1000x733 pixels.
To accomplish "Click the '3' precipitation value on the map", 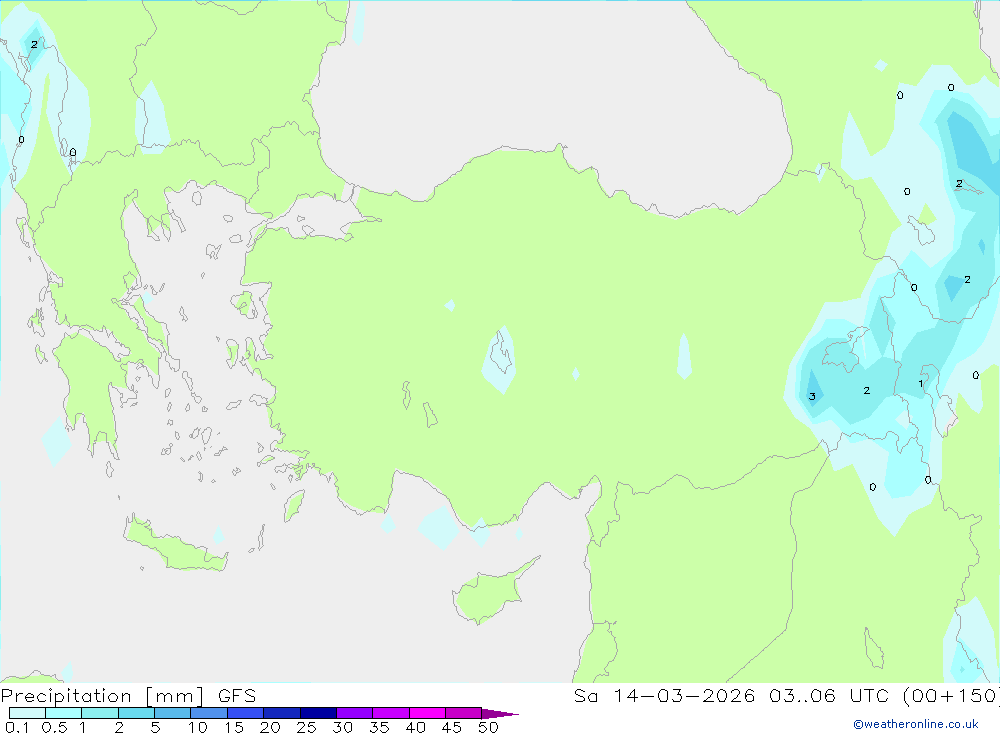I will click(x=812, y=396).
